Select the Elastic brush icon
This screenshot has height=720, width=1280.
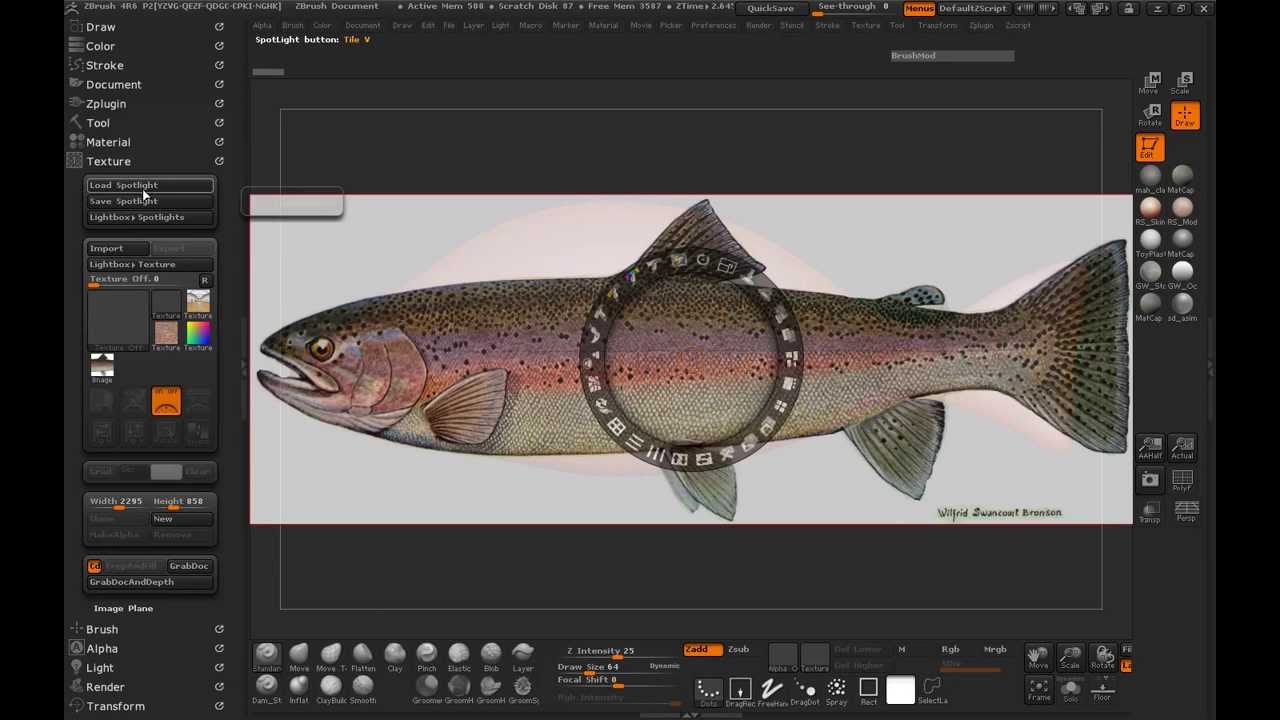point(459,656)
